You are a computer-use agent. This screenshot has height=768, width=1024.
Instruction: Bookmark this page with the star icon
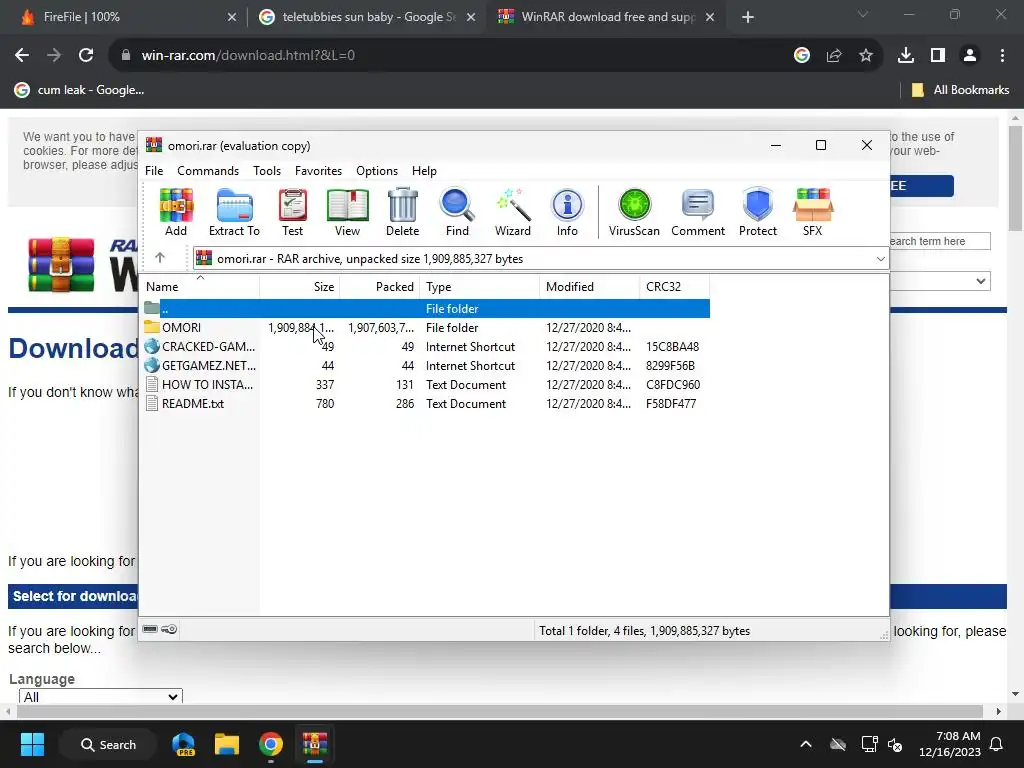click(x=866, y=56)
